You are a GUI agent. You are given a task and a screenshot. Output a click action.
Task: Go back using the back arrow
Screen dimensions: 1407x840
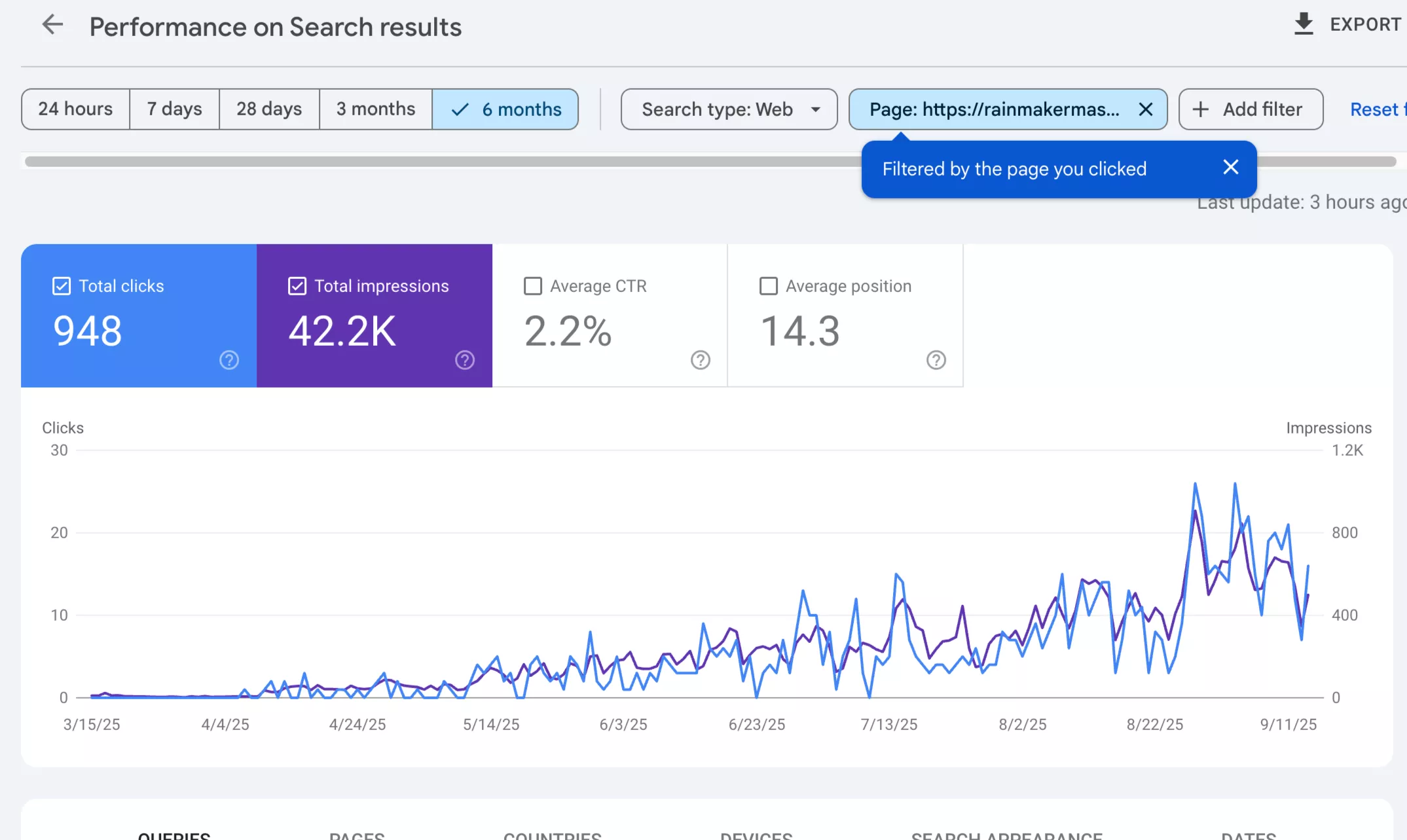click(52, 25)
